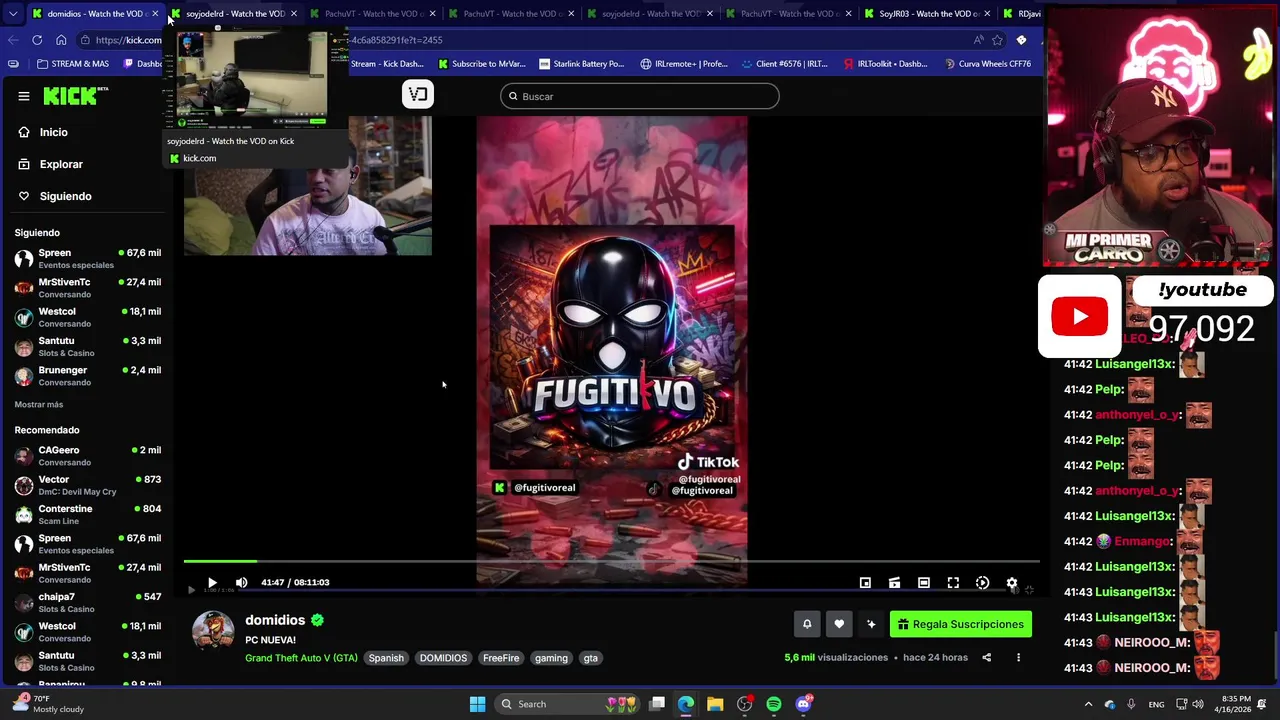
Task: Go to browser home icon
Action: 61,40
